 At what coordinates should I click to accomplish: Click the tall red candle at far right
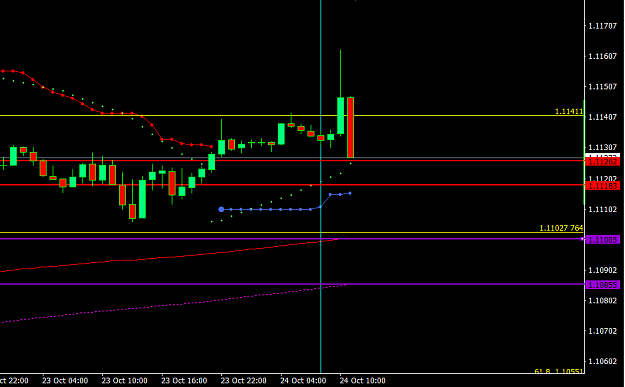(x=350, y=128)
